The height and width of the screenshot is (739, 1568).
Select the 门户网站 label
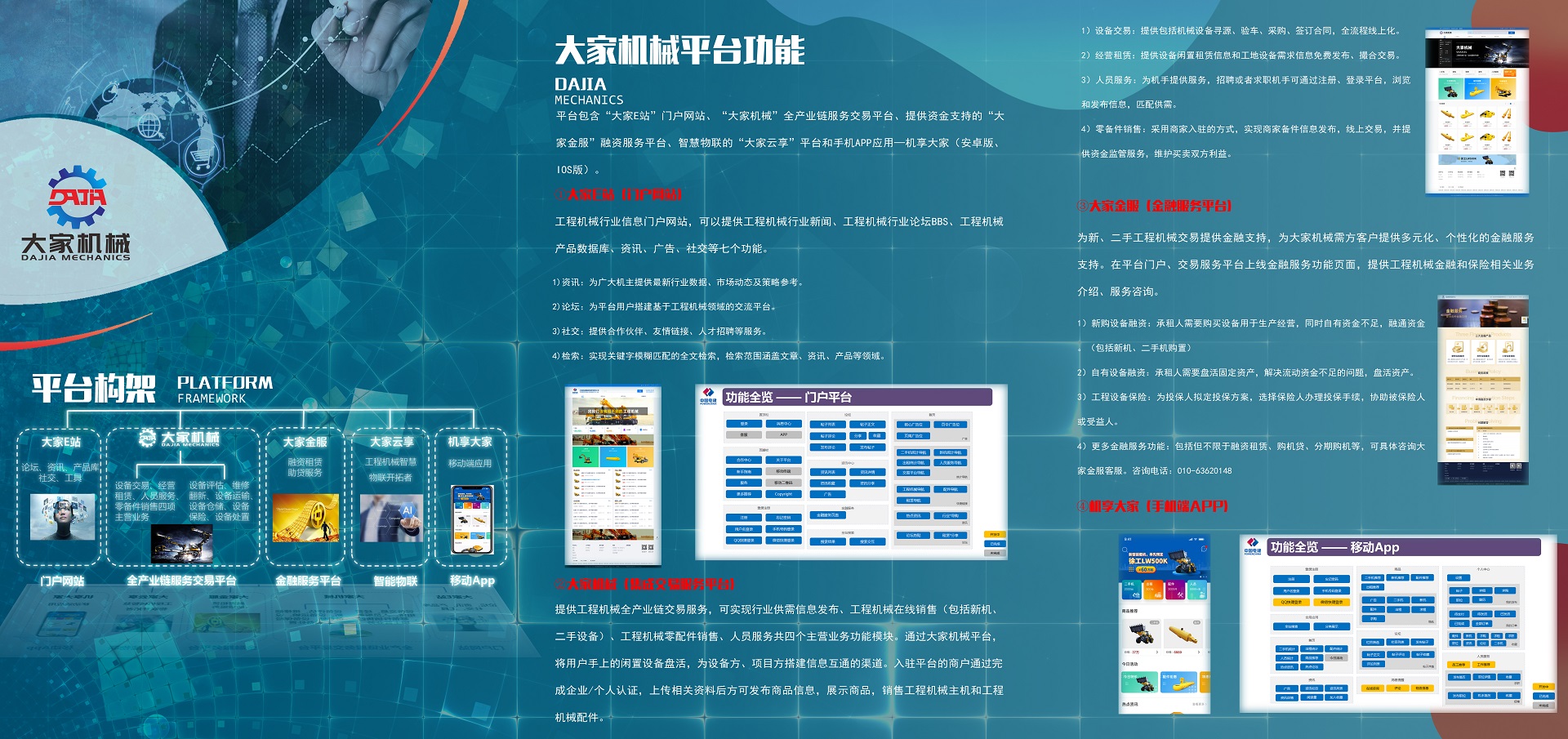pos(62,581)
